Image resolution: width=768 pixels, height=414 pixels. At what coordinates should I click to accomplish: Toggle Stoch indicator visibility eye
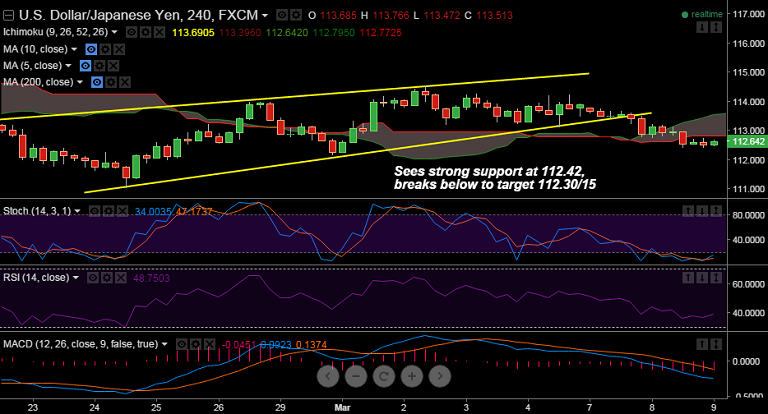(94, 211)
